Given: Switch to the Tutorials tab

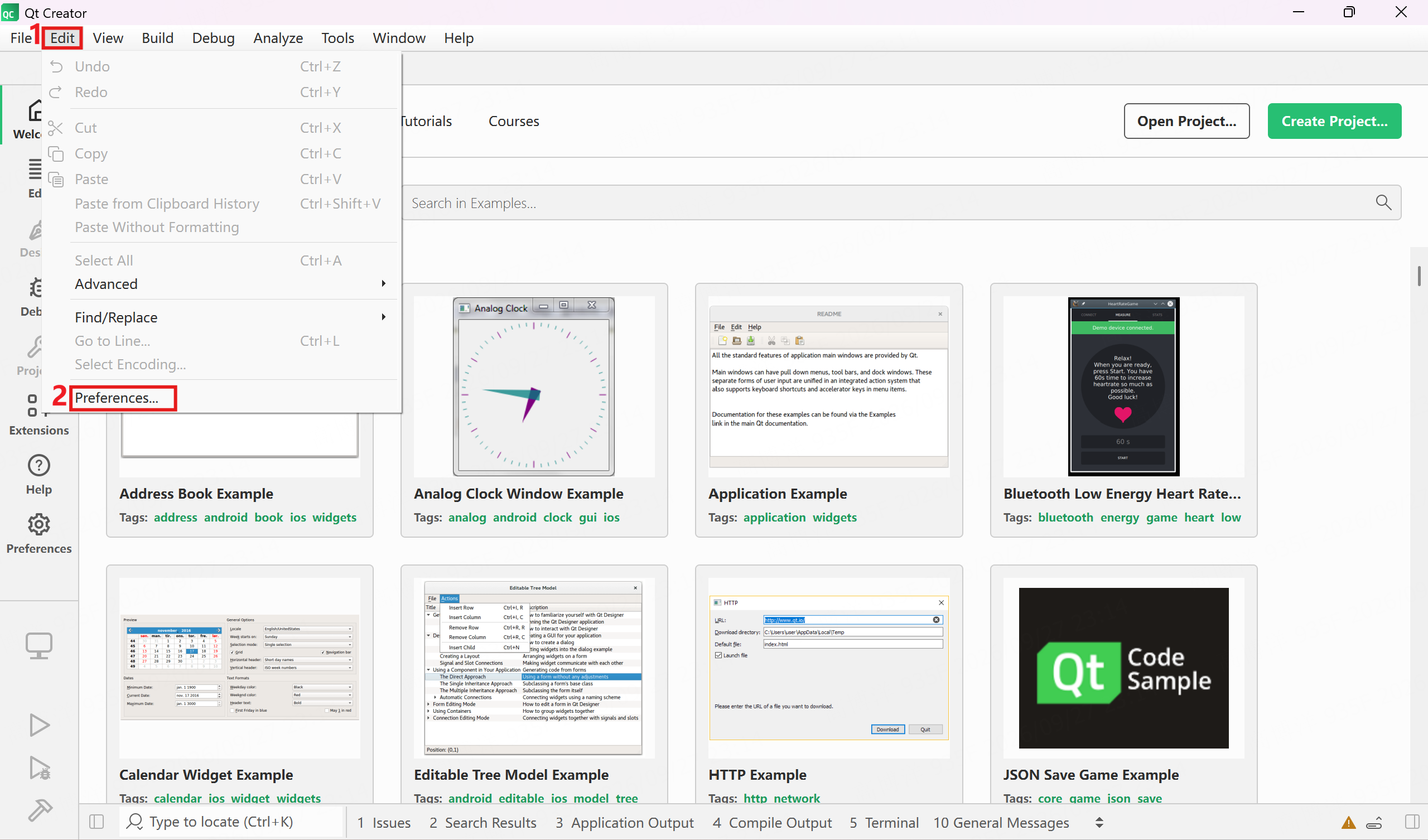Looking at the screenshot, I should click(x=427, y=121).
